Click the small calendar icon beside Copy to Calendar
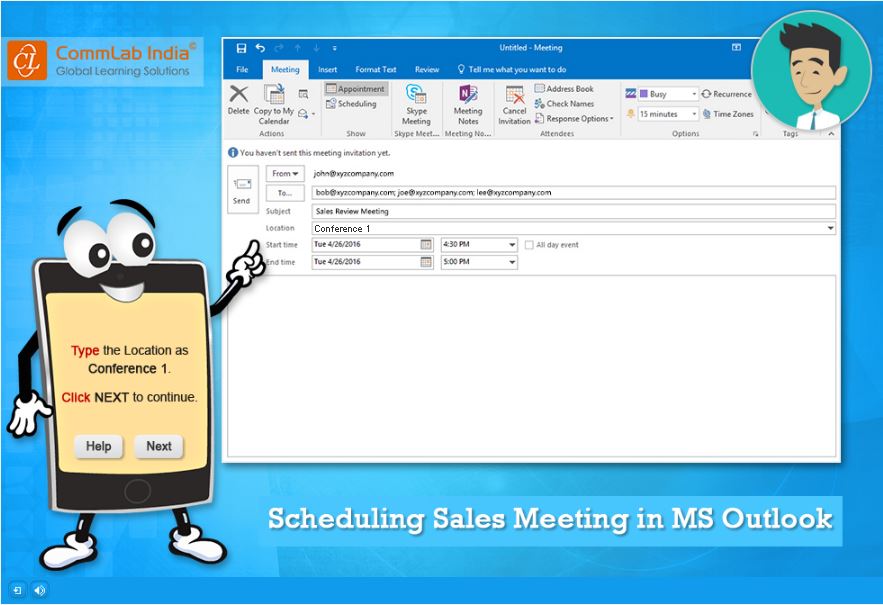 point(303,94)
